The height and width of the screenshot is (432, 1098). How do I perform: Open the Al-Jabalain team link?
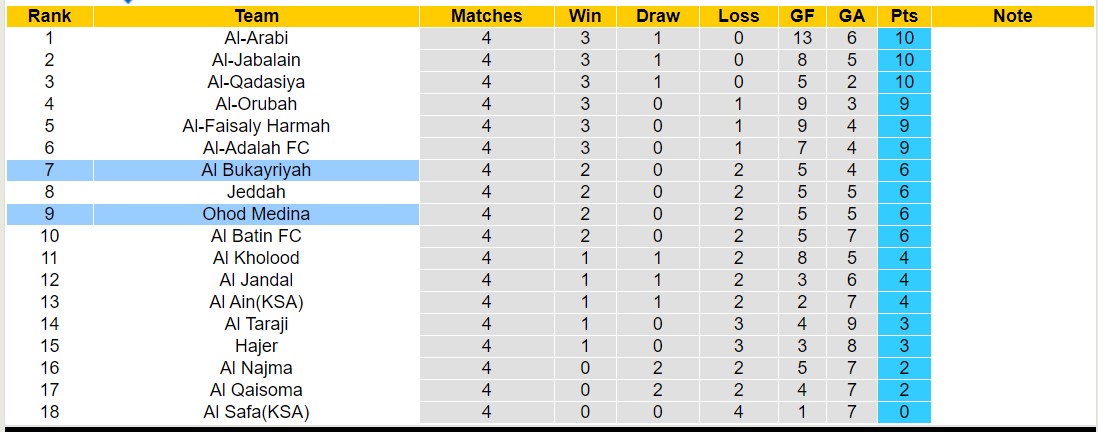pyautogui.click(x=256, y=60)
